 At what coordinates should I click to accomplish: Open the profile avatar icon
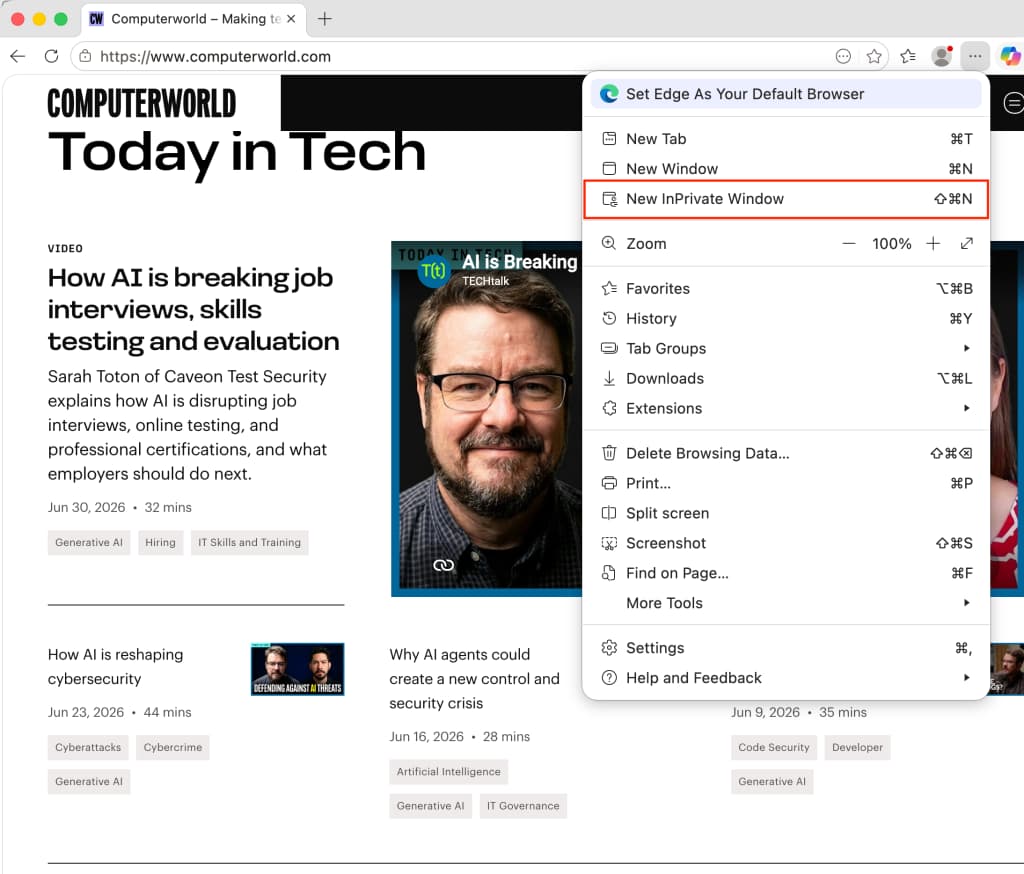point(942,57)
